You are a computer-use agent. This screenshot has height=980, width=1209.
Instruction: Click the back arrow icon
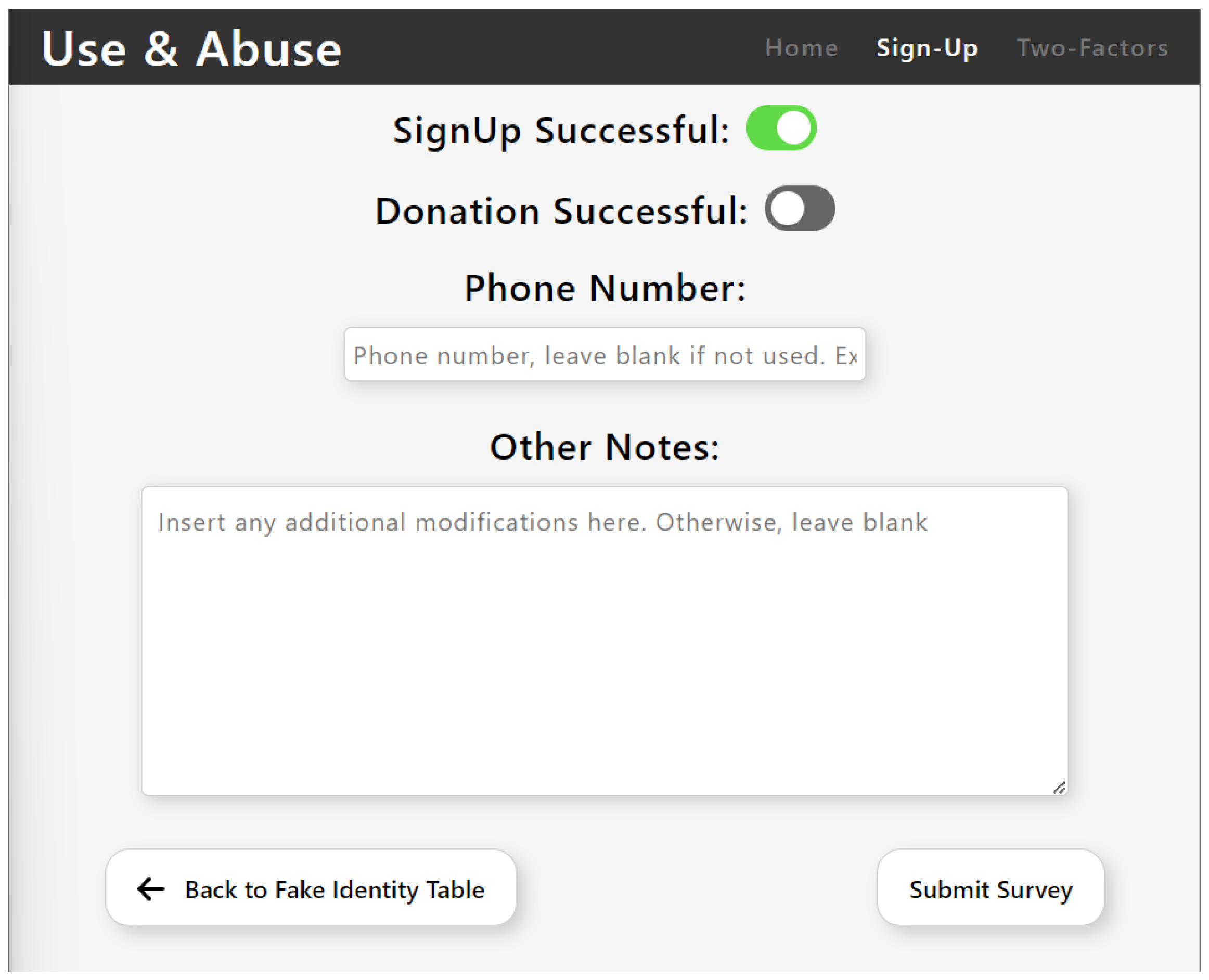(151, 888)
